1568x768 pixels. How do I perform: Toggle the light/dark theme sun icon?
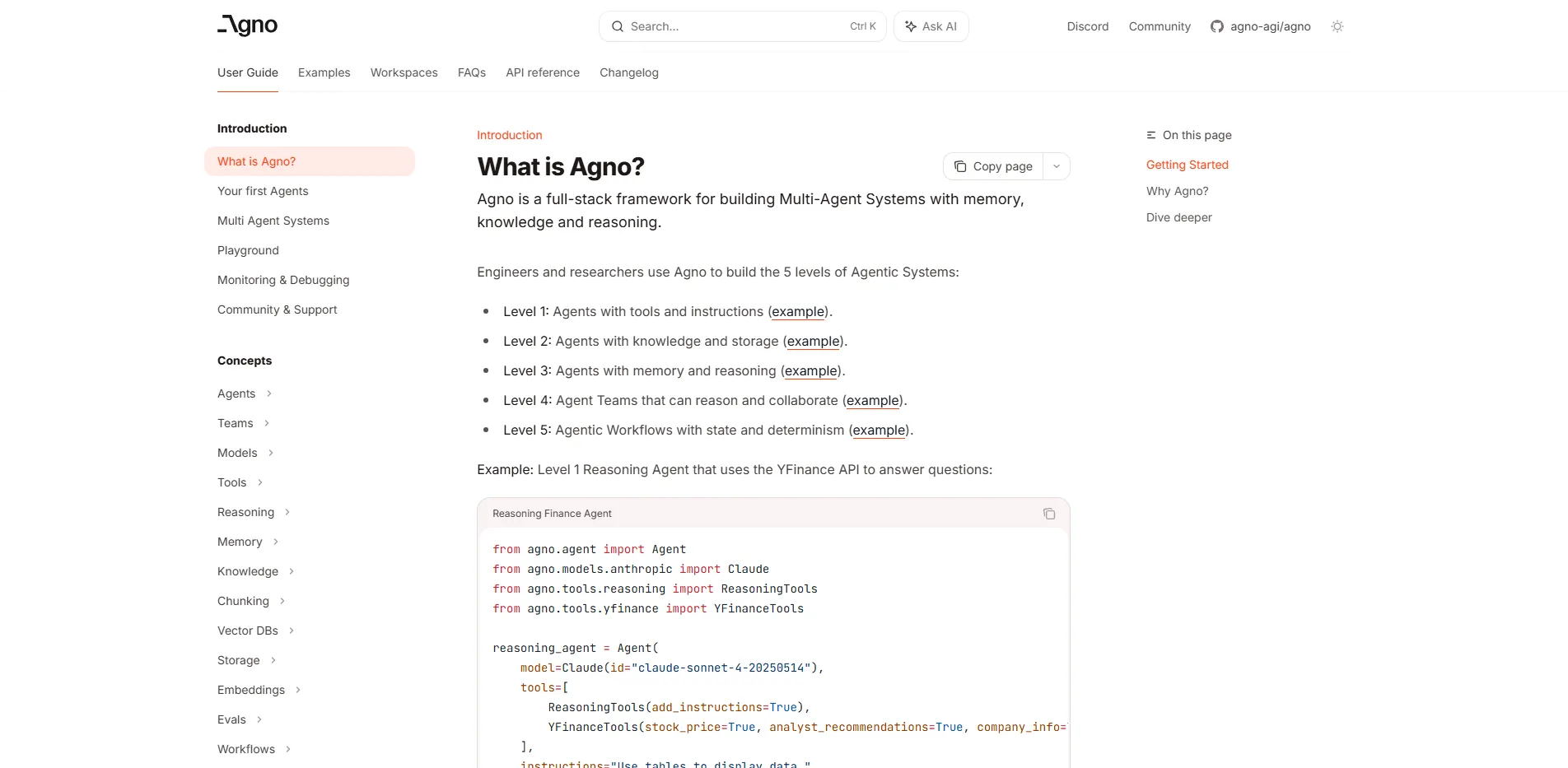point(1337,26)
